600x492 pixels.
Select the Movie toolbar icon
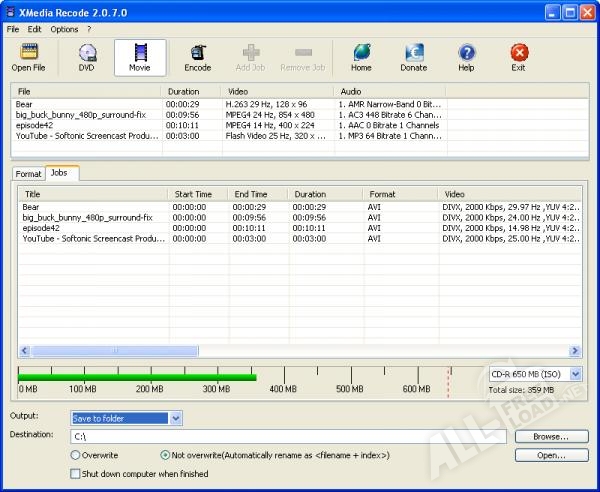click(x=139, y=53)
